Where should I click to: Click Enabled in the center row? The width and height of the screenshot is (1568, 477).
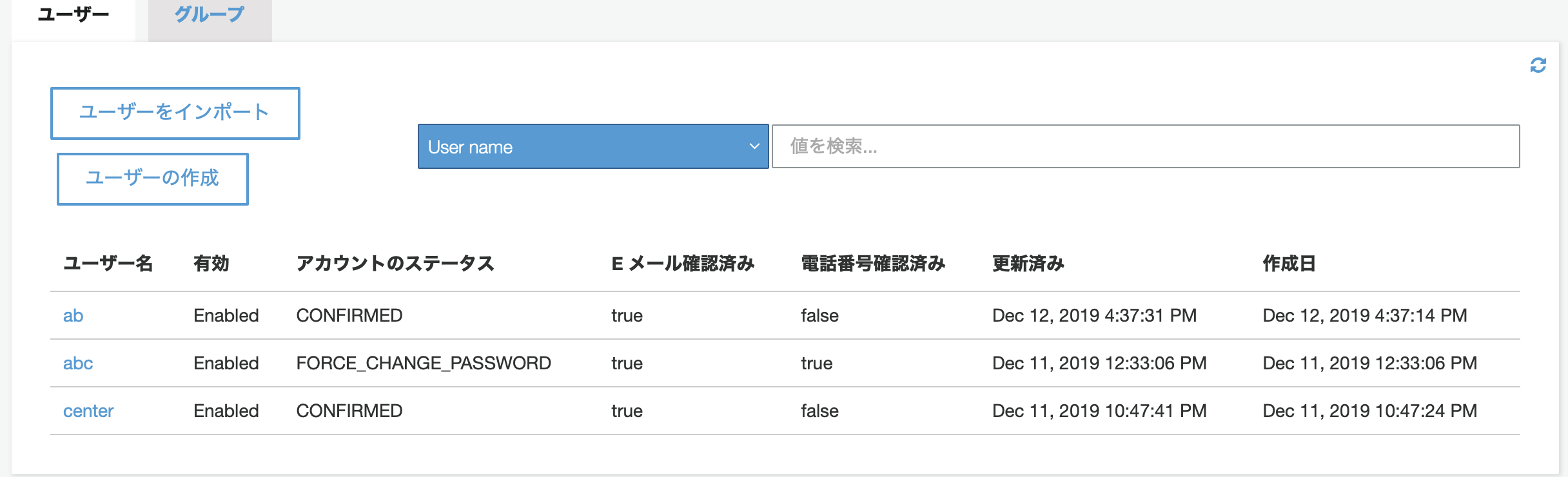click(226, 411)
